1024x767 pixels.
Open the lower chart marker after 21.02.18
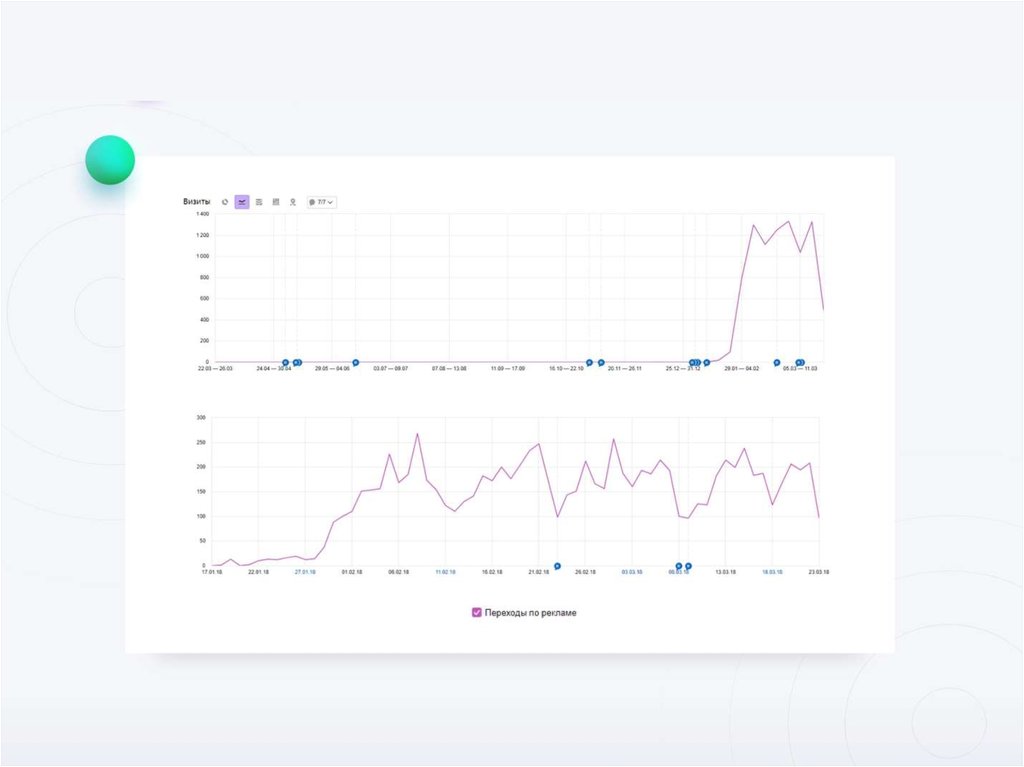pyautogui.click(x=557, y=566)
